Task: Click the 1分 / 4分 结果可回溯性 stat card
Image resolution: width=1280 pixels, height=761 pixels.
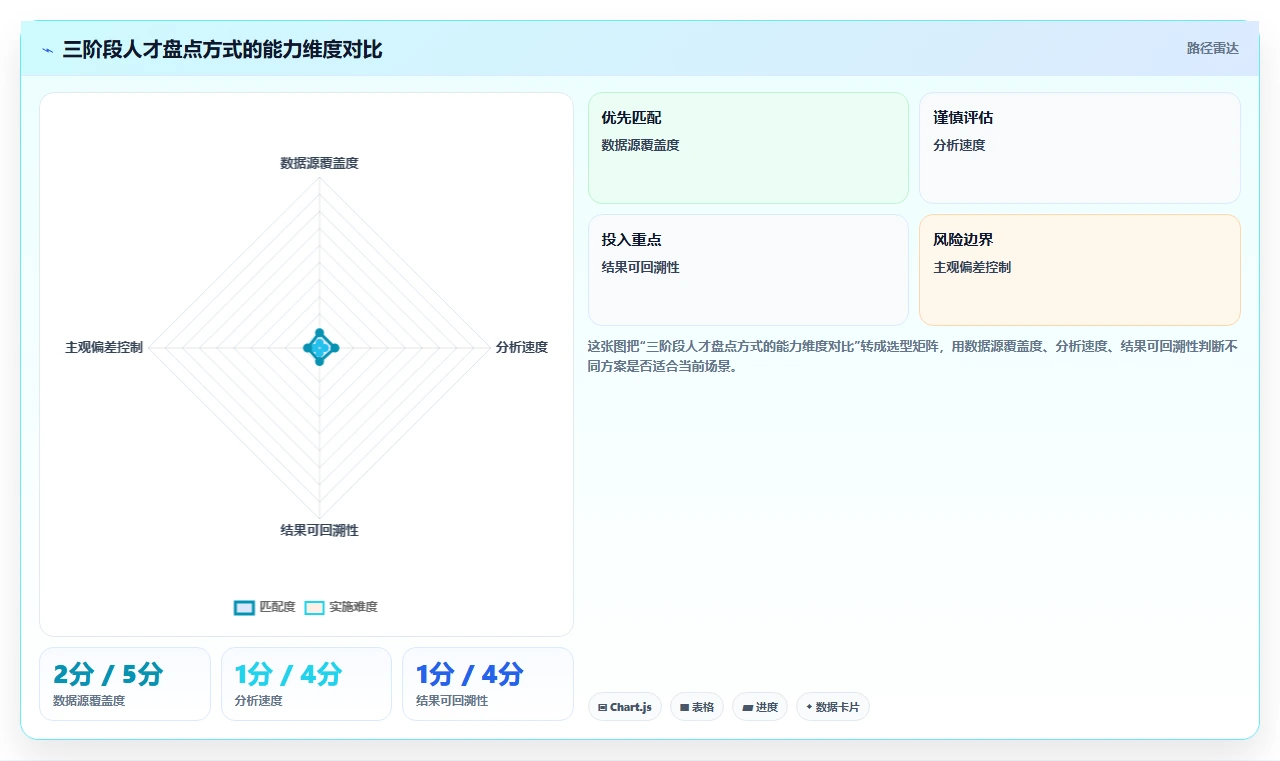Action: [x=488, y=684]
